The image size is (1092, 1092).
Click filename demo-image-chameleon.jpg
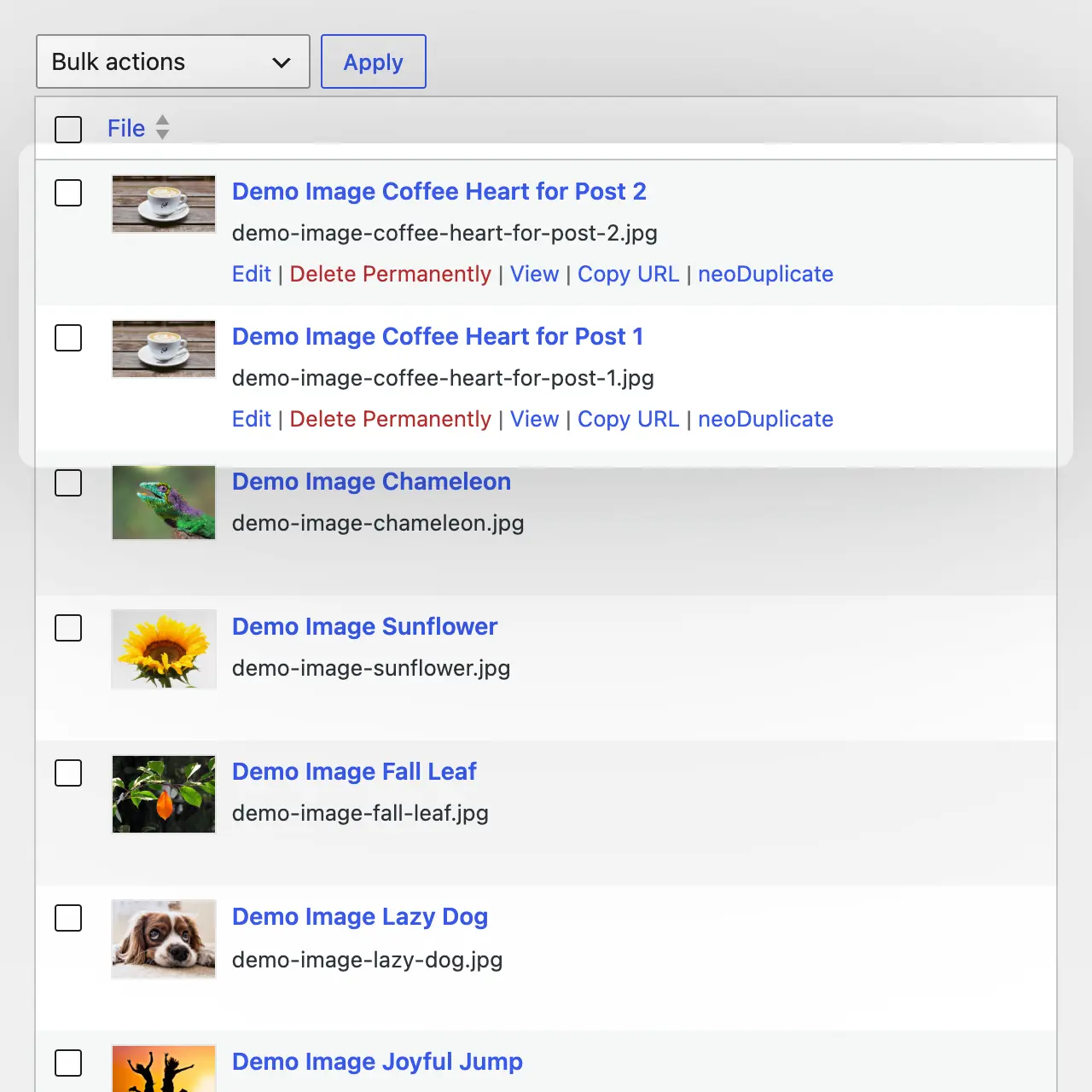[x=378, y=523]
